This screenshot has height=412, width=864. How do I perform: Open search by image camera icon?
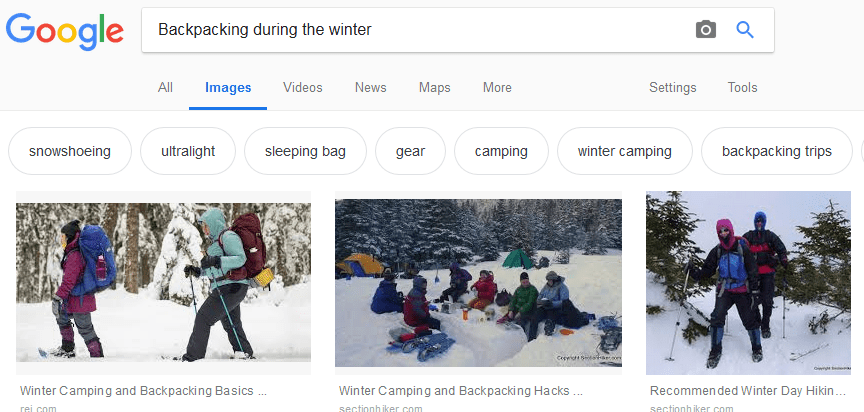pos(706,30)
